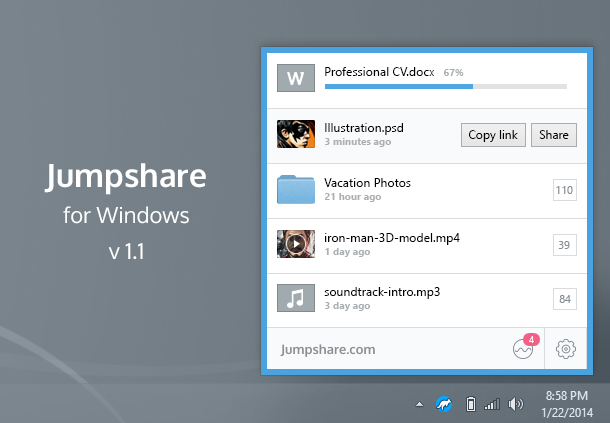Click the 67% upload percentage text
This screenshot has width=610, height=423.
pyautogui.click(x=453, y=73)
